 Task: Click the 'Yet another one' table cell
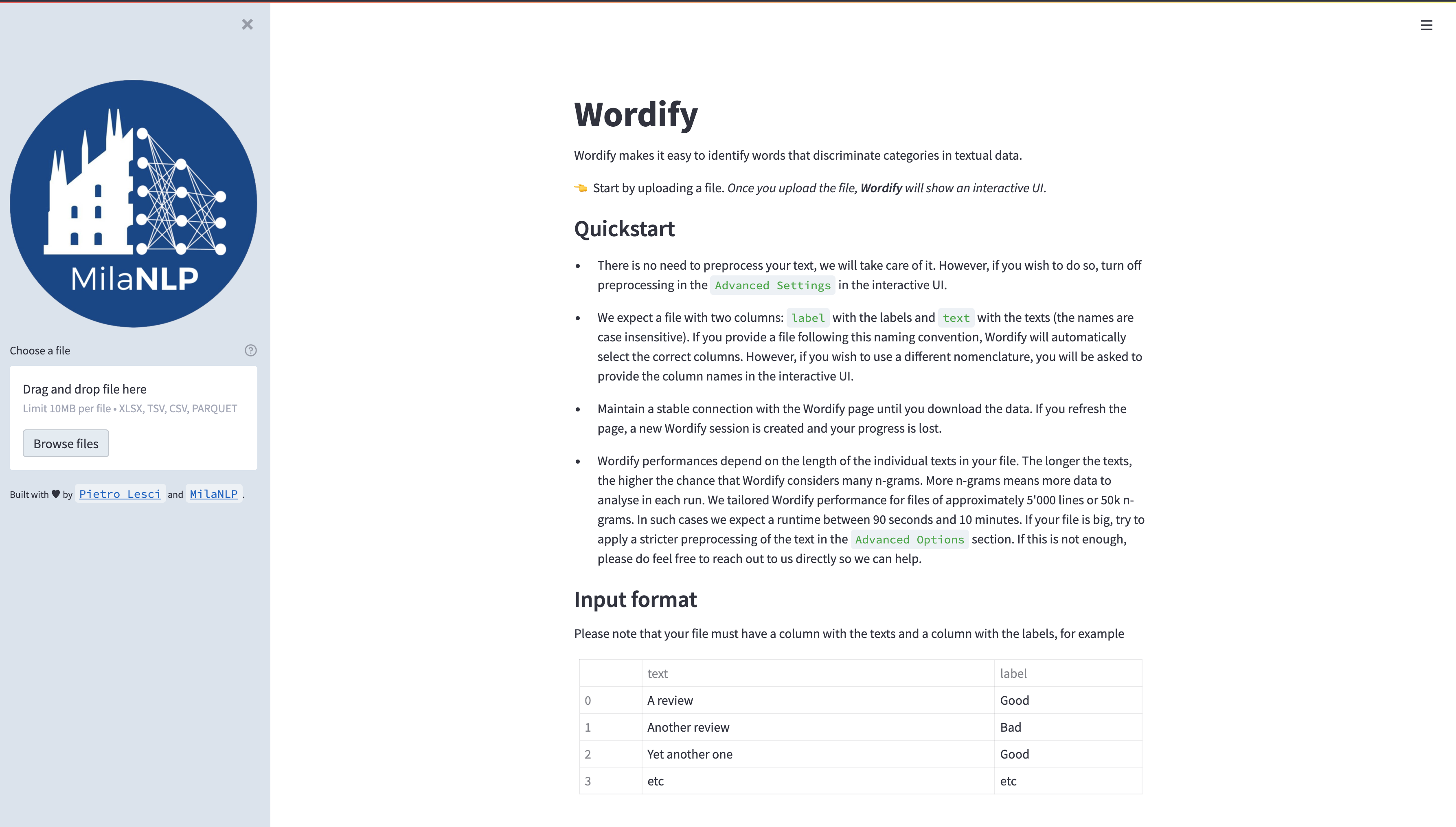pyautogui.click(x=690, y=754)
